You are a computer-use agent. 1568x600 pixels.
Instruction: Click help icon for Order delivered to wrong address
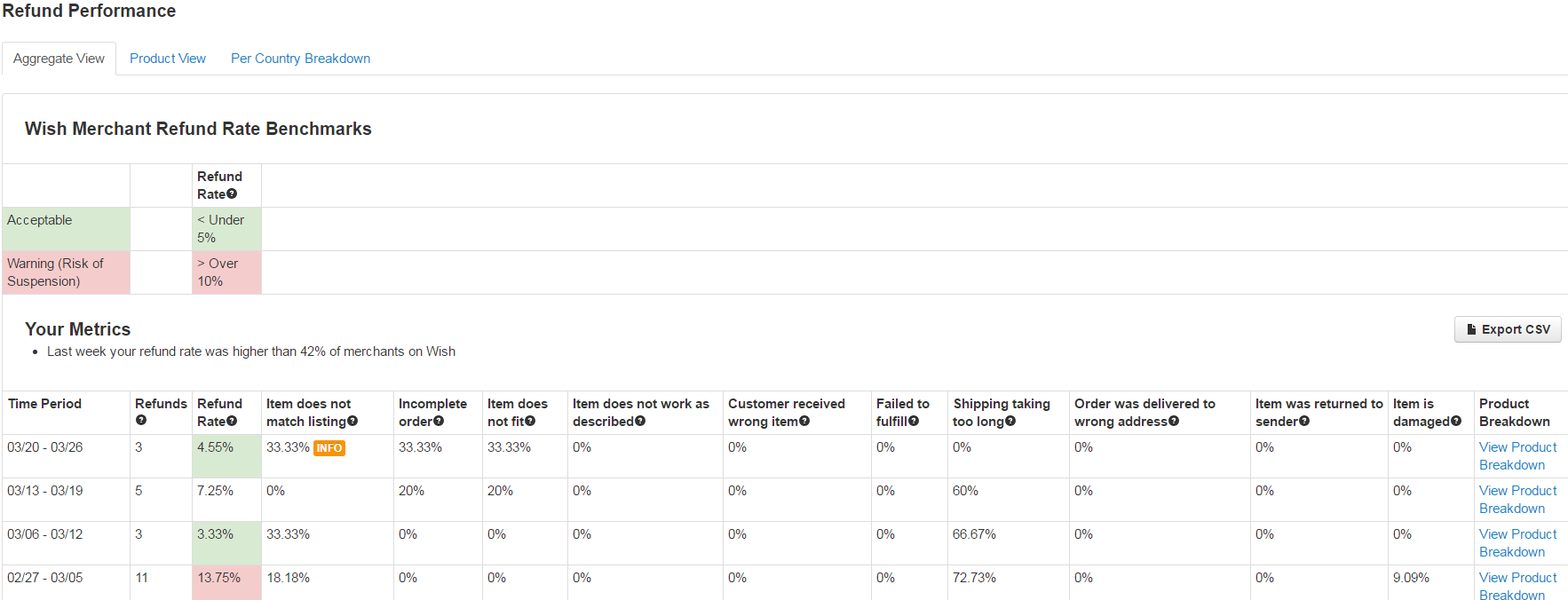tap(1174, 422)
